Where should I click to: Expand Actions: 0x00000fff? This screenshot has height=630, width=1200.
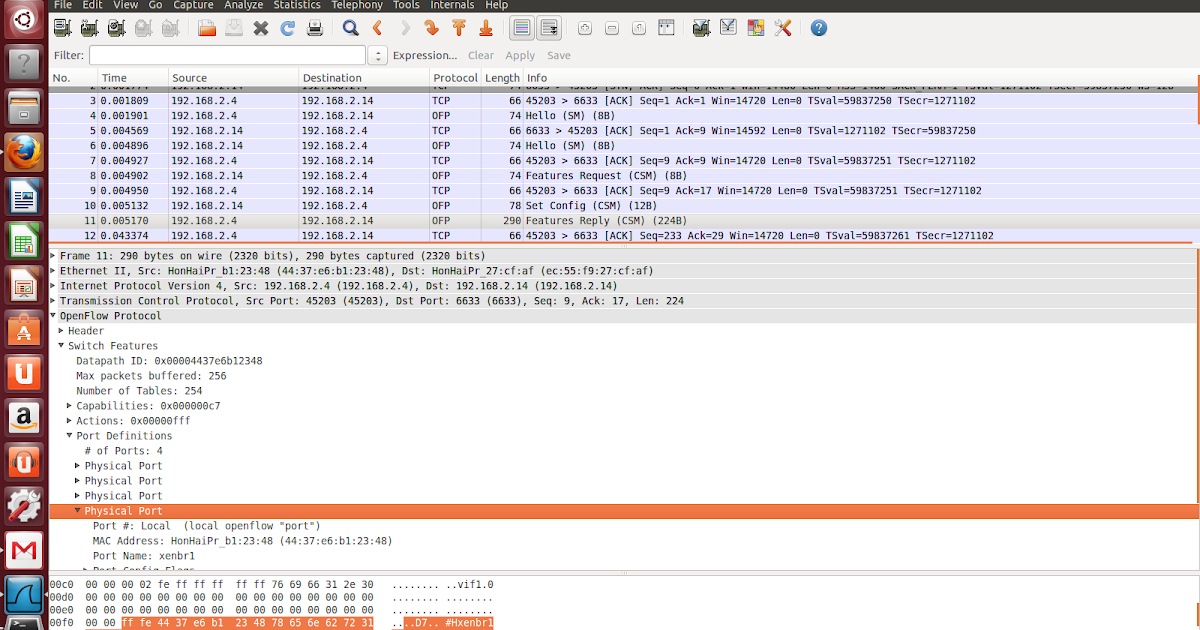pyautogui.click(x=69, y=421)
